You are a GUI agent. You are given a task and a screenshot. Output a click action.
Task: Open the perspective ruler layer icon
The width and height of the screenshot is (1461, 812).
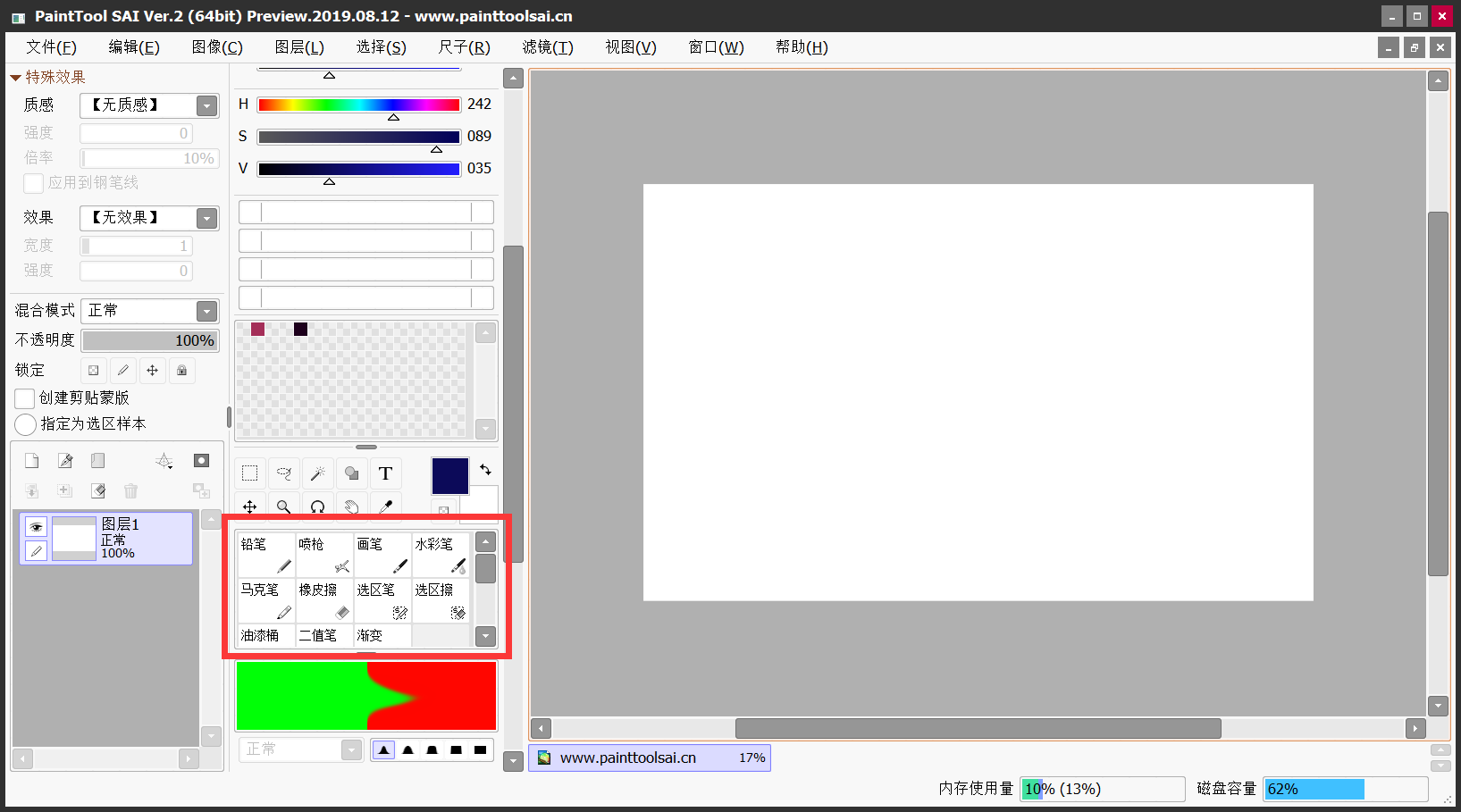(164, 461)
